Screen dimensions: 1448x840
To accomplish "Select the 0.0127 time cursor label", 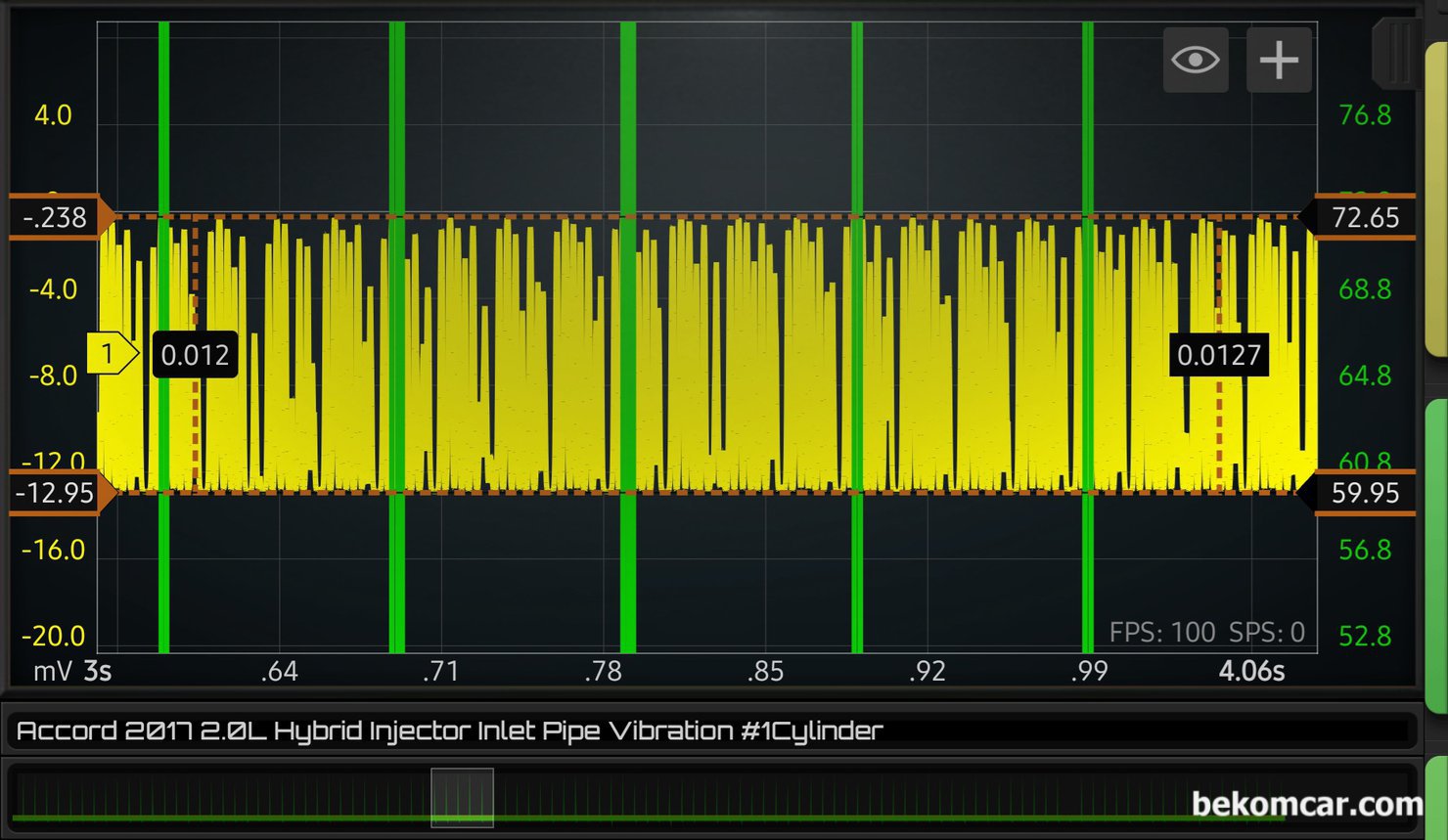I will coord(1218,355).
